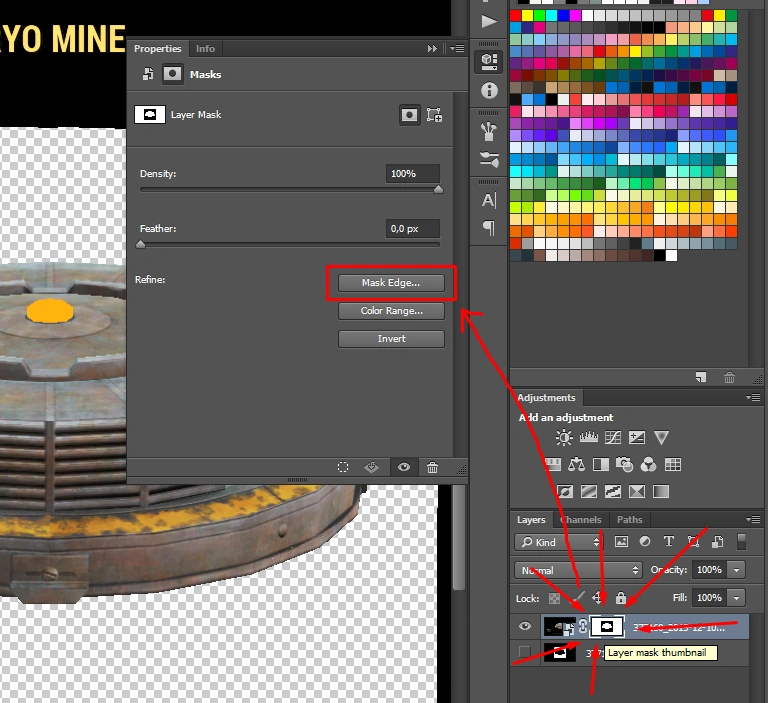Add Invert adjustment
768x703 pixels.
565,491
